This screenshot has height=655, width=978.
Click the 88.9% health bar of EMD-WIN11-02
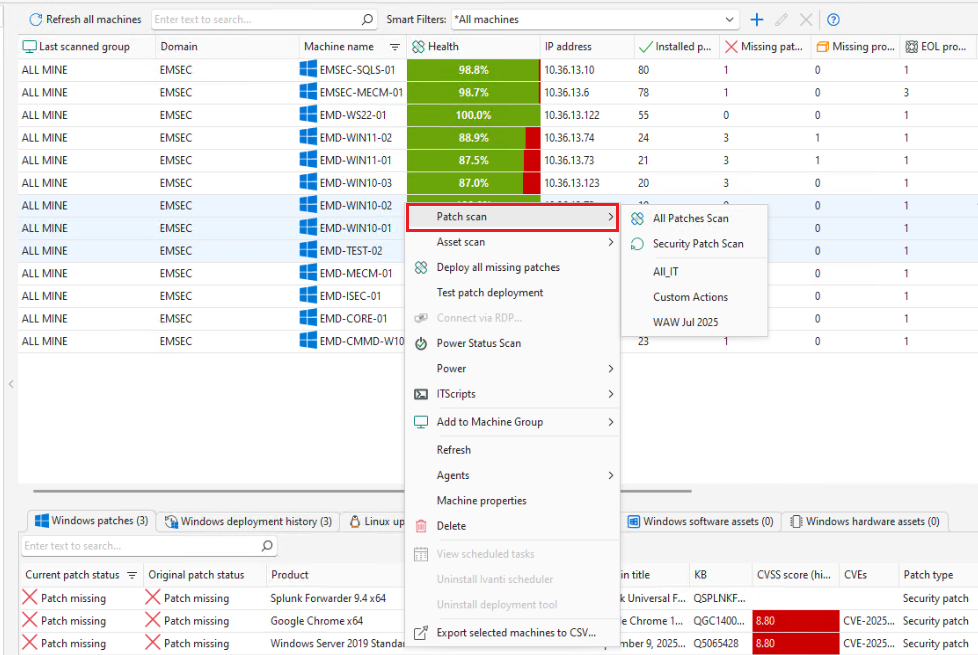(473, 138)
